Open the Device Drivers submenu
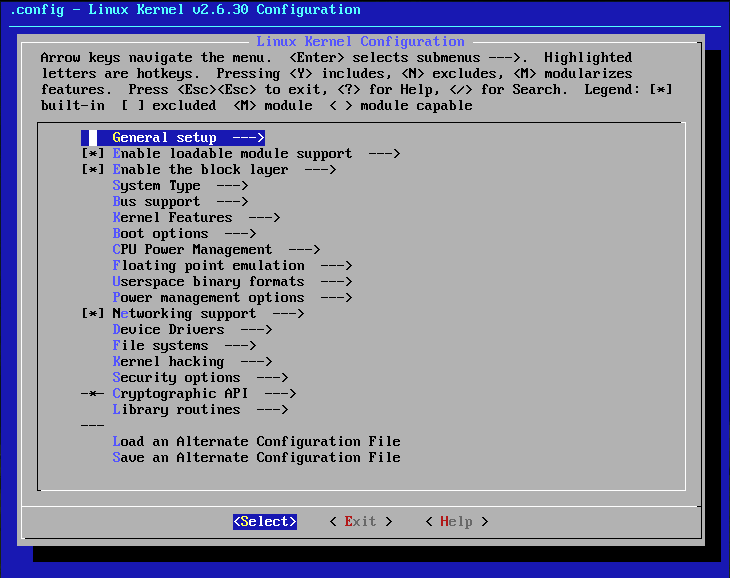The image size is (730, 578). [x=192, y=329]
